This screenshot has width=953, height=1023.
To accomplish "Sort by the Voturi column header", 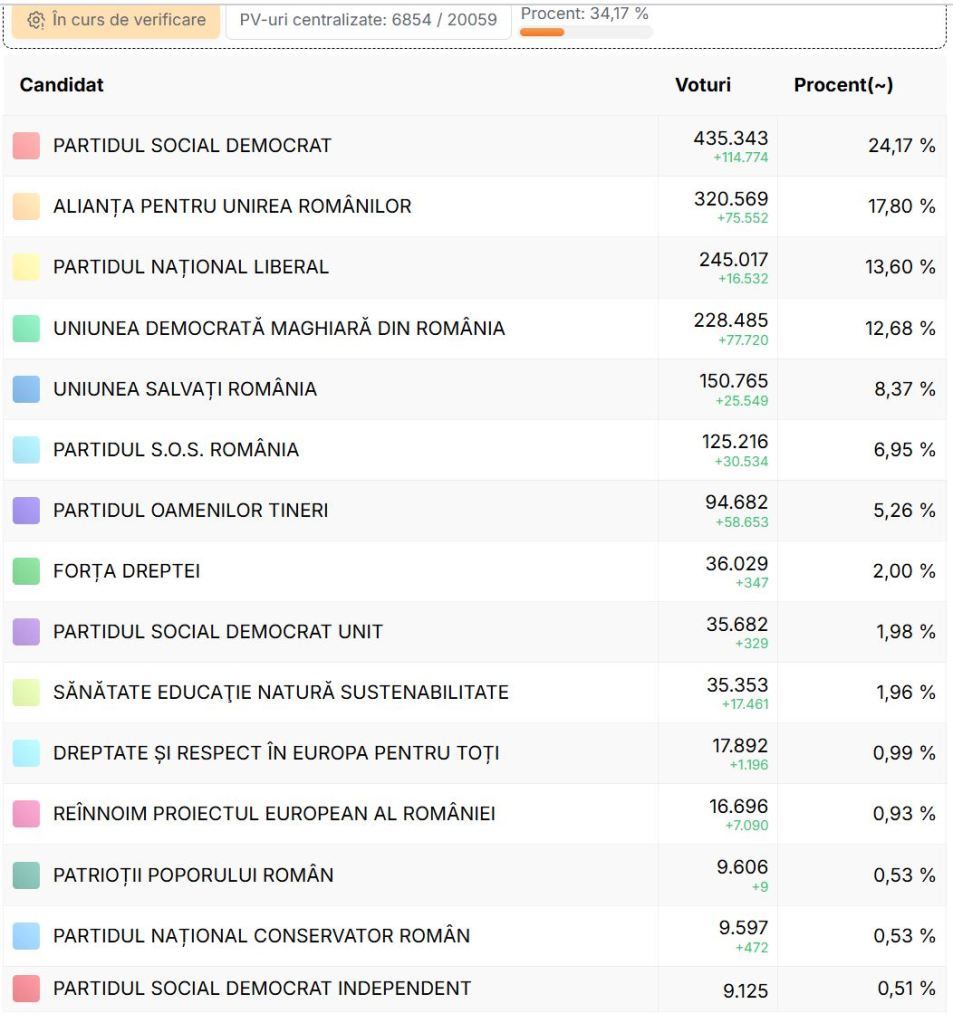I will point(703,85).
